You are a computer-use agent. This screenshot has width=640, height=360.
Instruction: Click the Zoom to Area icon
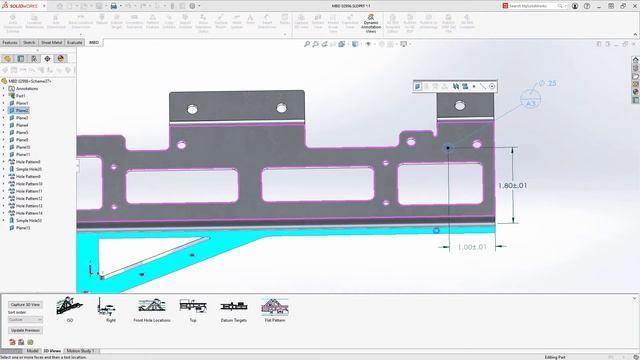pos(316,44)
